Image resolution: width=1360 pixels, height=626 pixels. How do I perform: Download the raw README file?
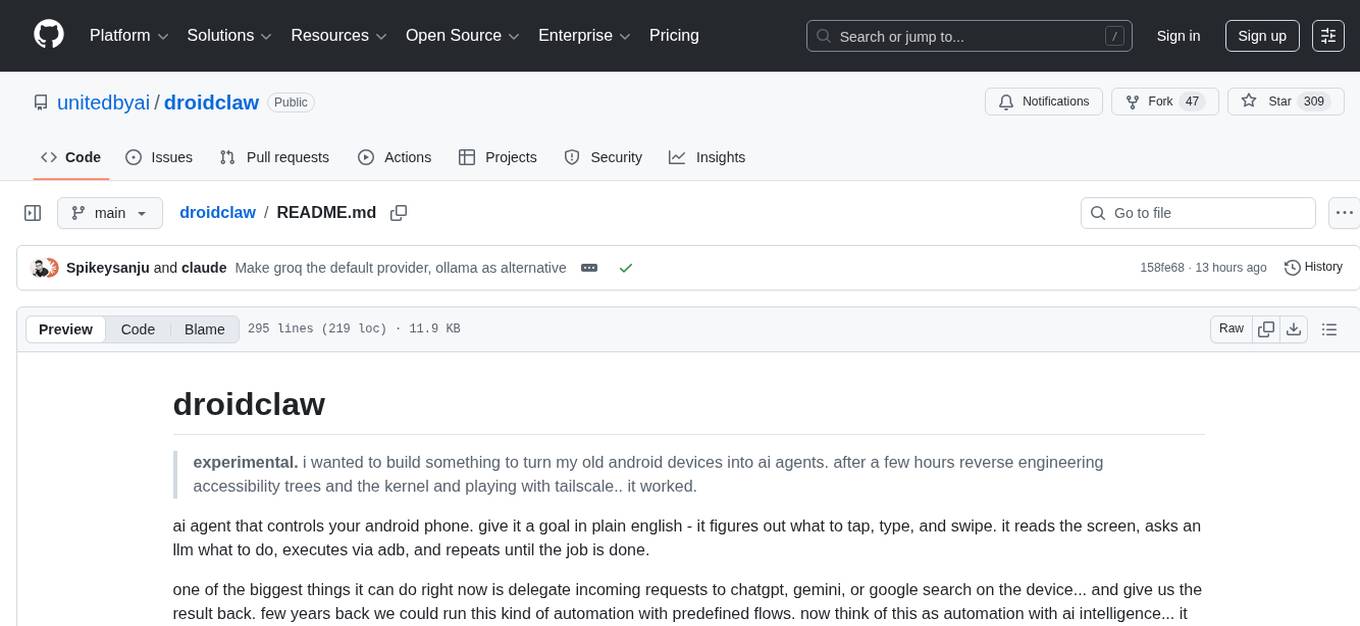tap(1293, 329)
